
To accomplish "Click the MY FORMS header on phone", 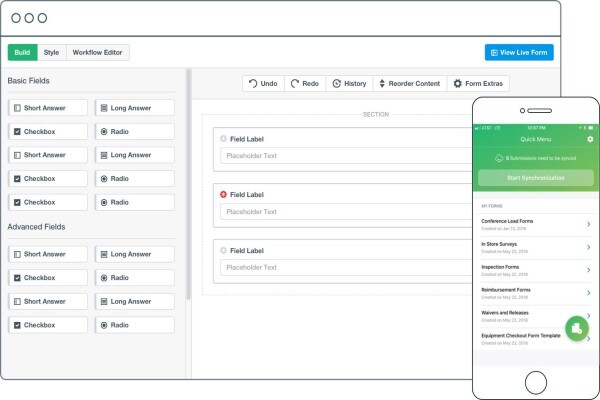I will point(492,206).
